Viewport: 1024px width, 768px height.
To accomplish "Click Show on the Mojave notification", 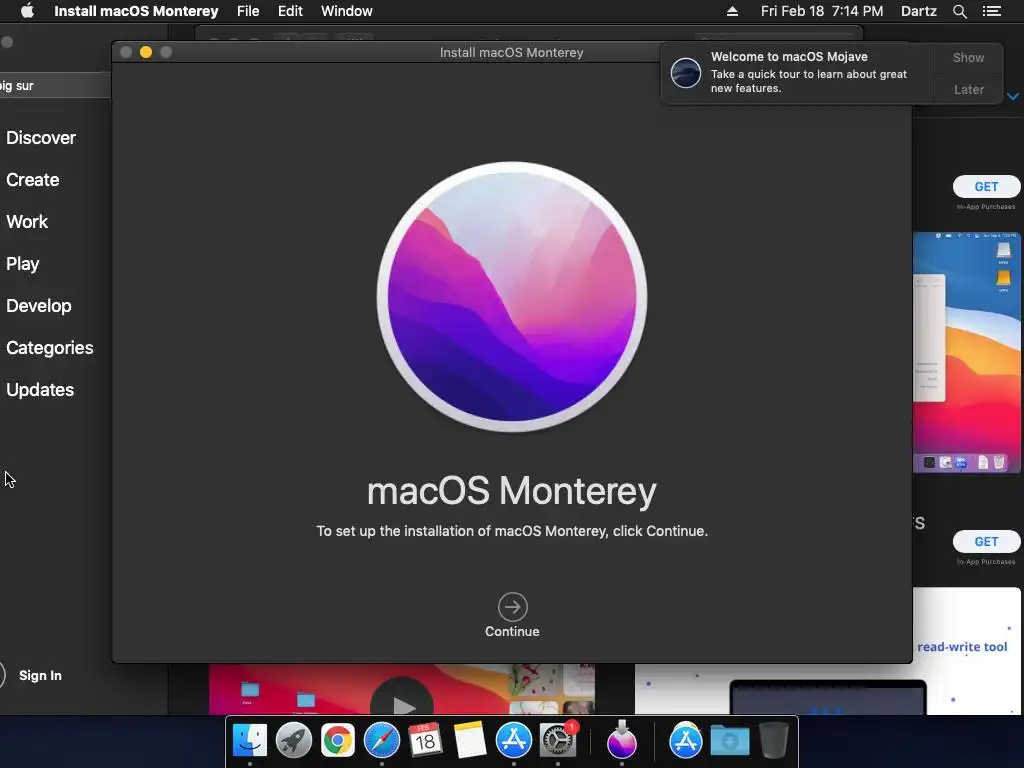I will [968, 57].
